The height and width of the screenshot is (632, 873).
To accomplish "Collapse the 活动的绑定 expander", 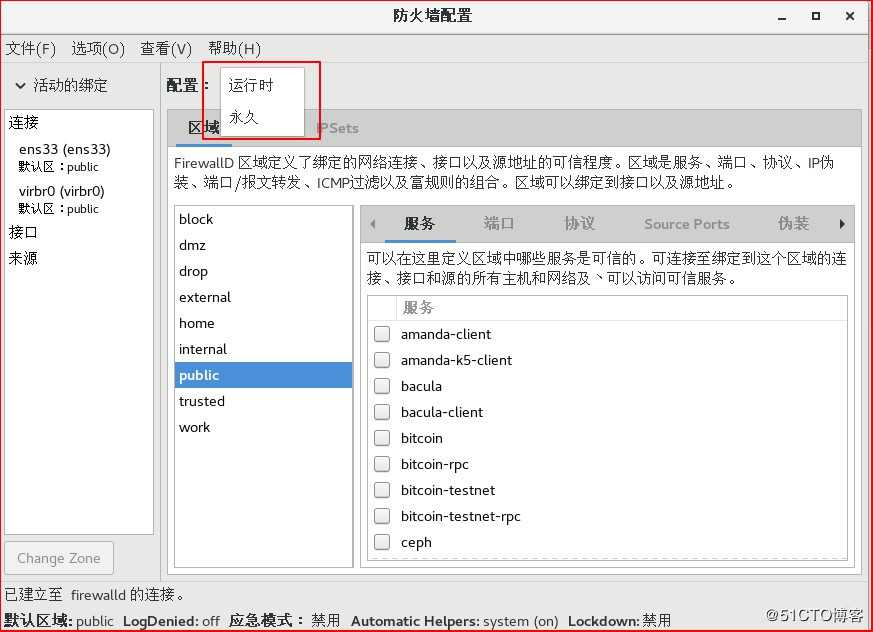I will click(21, 86).
